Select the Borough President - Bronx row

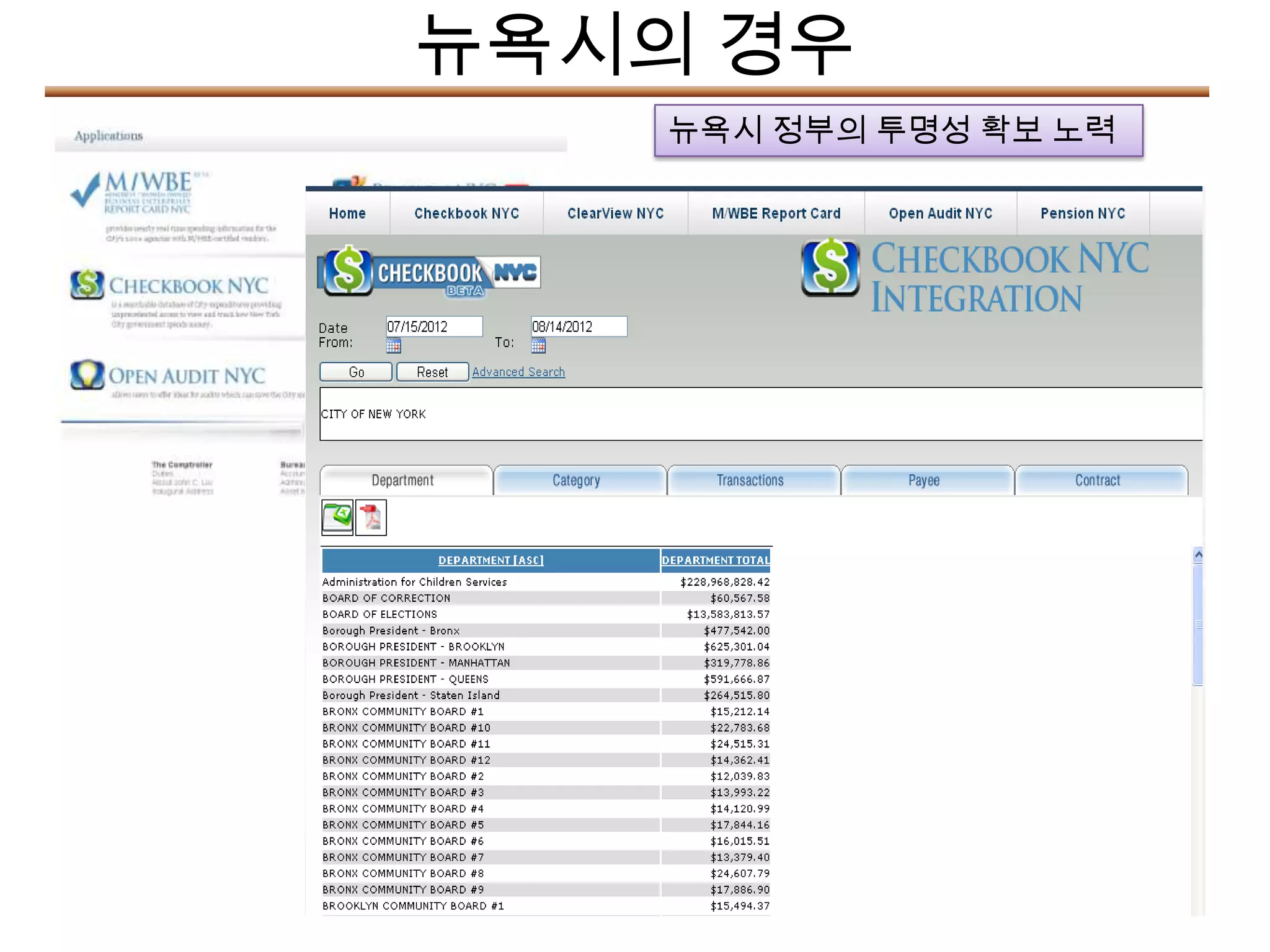pos(546,630)
